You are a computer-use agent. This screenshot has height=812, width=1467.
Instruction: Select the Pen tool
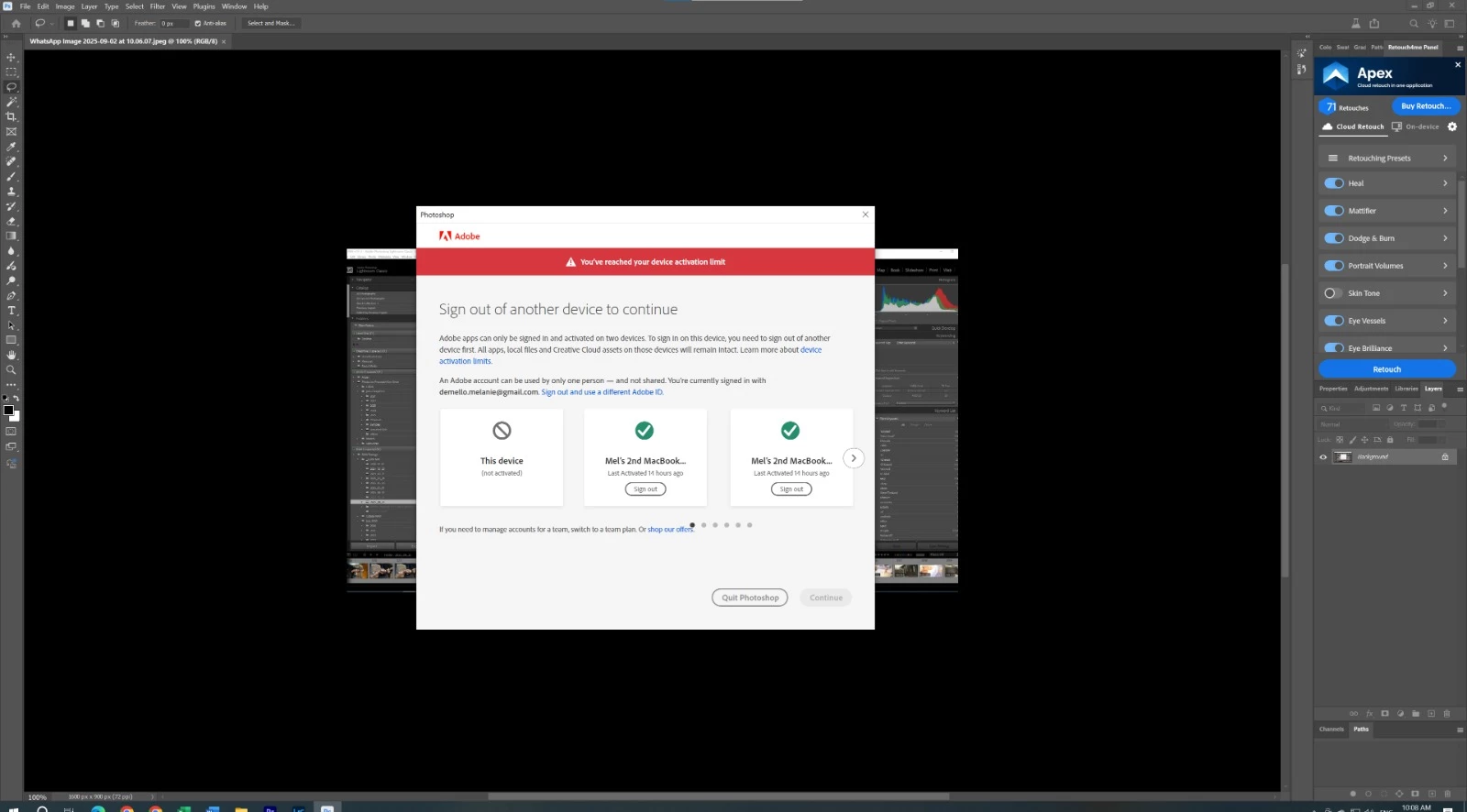[x=11, y=296]
